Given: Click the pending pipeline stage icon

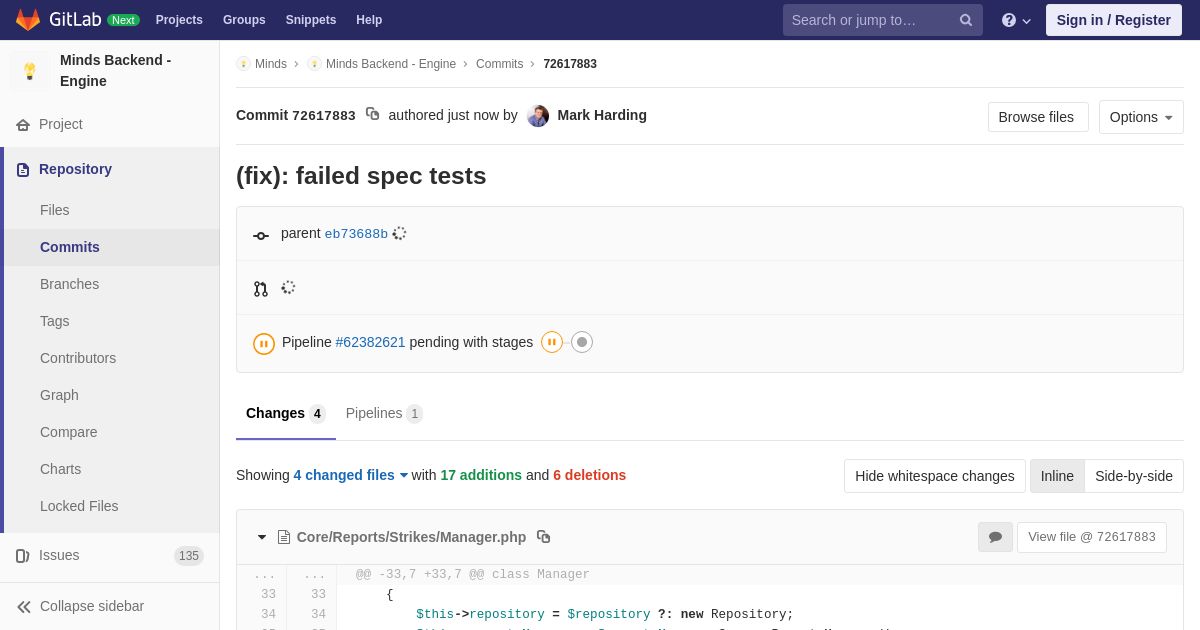Looking at the screenshot, I should (551, 342).
